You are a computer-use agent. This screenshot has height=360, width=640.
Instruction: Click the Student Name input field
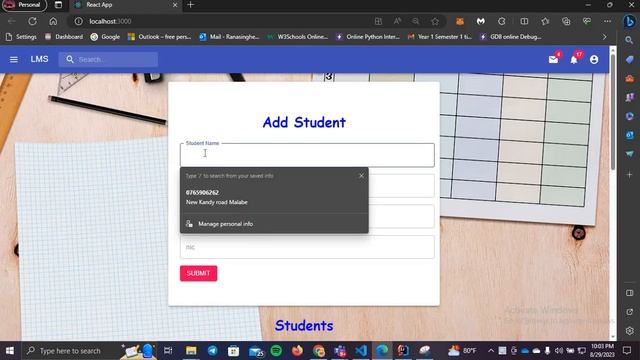307,155
